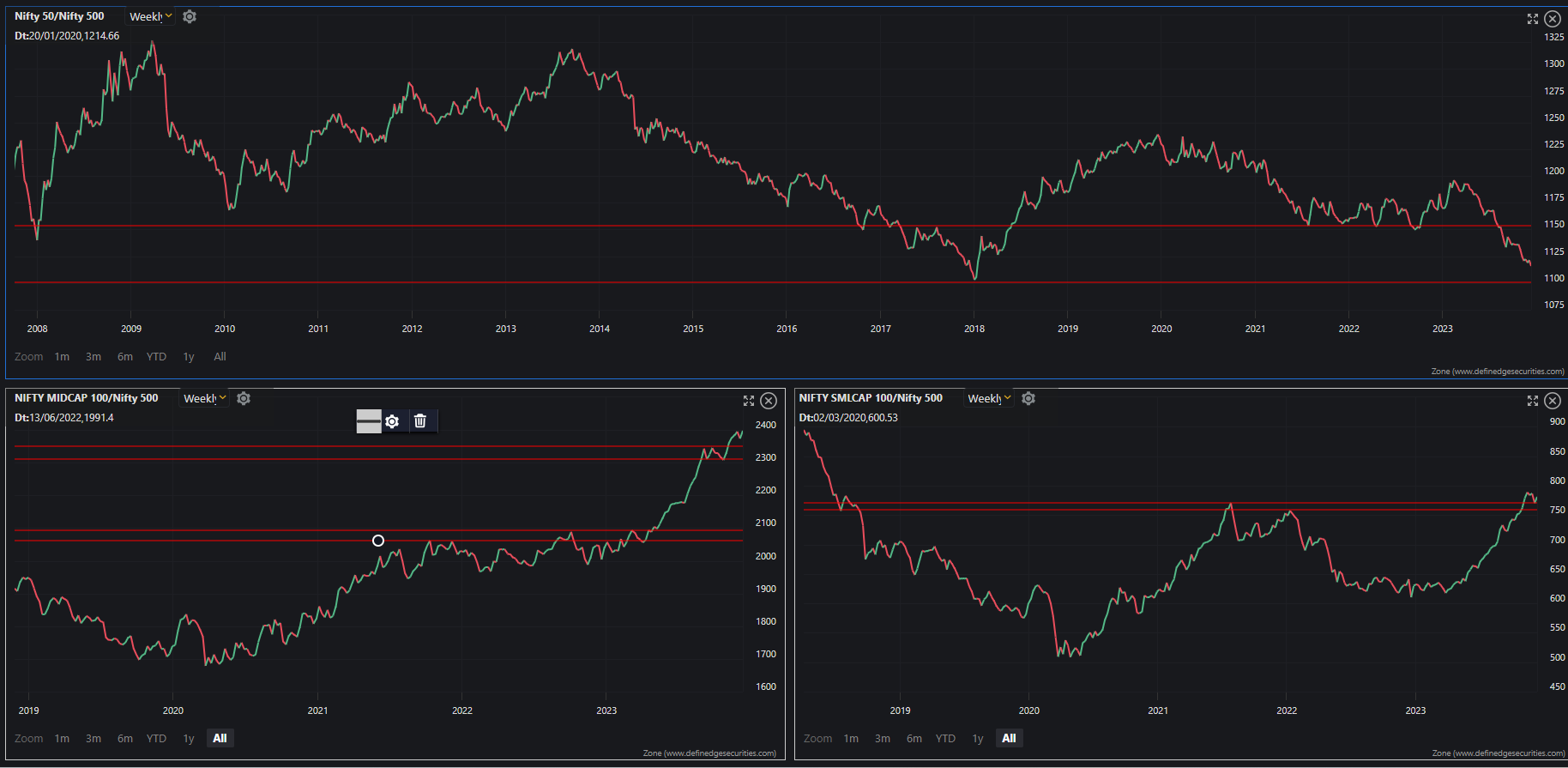
Task: Set Nifty 50 chart zoom to All
Action: pyautogui.click(x=220, y=357)
